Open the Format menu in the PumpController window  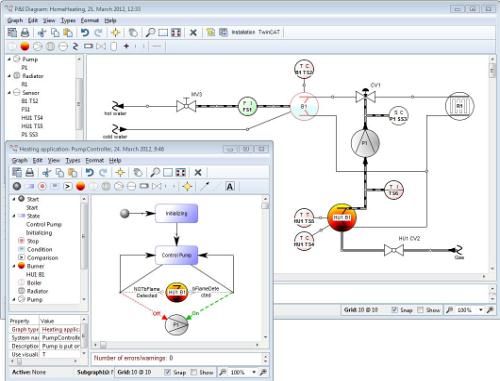click(x=95, y=161)
